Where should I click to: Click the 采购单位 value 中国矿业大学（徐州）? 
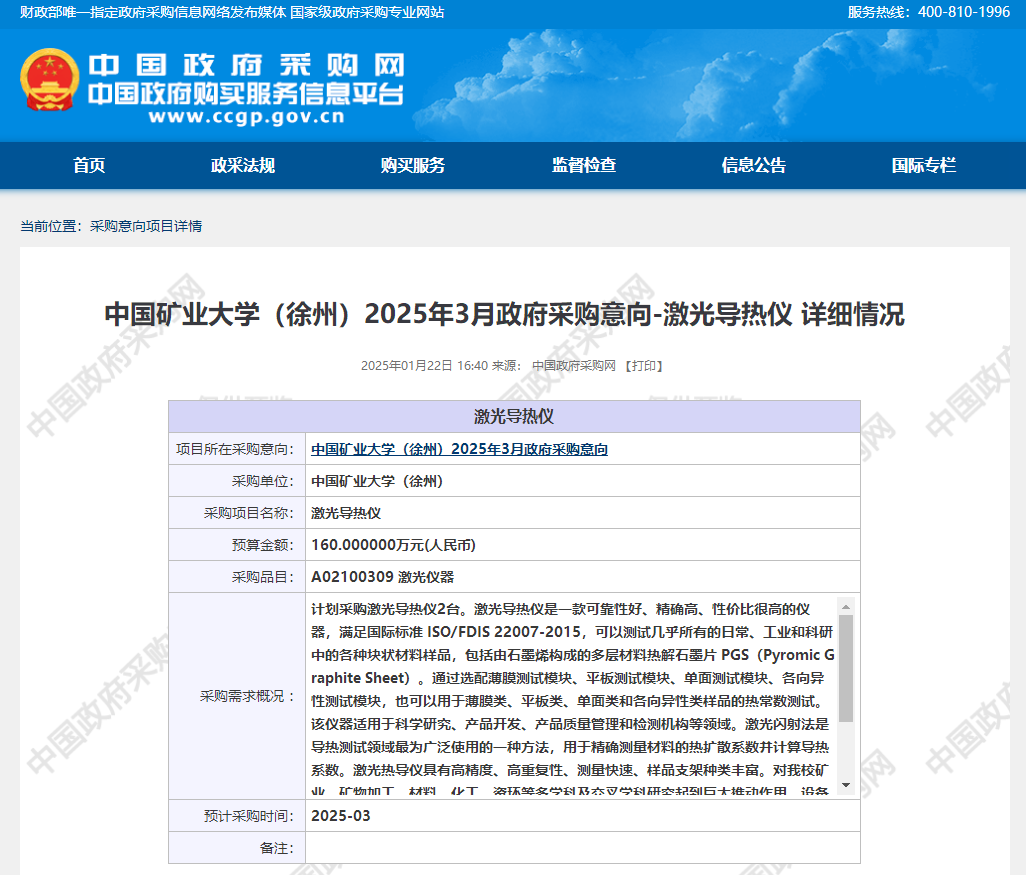pos(377,481)
